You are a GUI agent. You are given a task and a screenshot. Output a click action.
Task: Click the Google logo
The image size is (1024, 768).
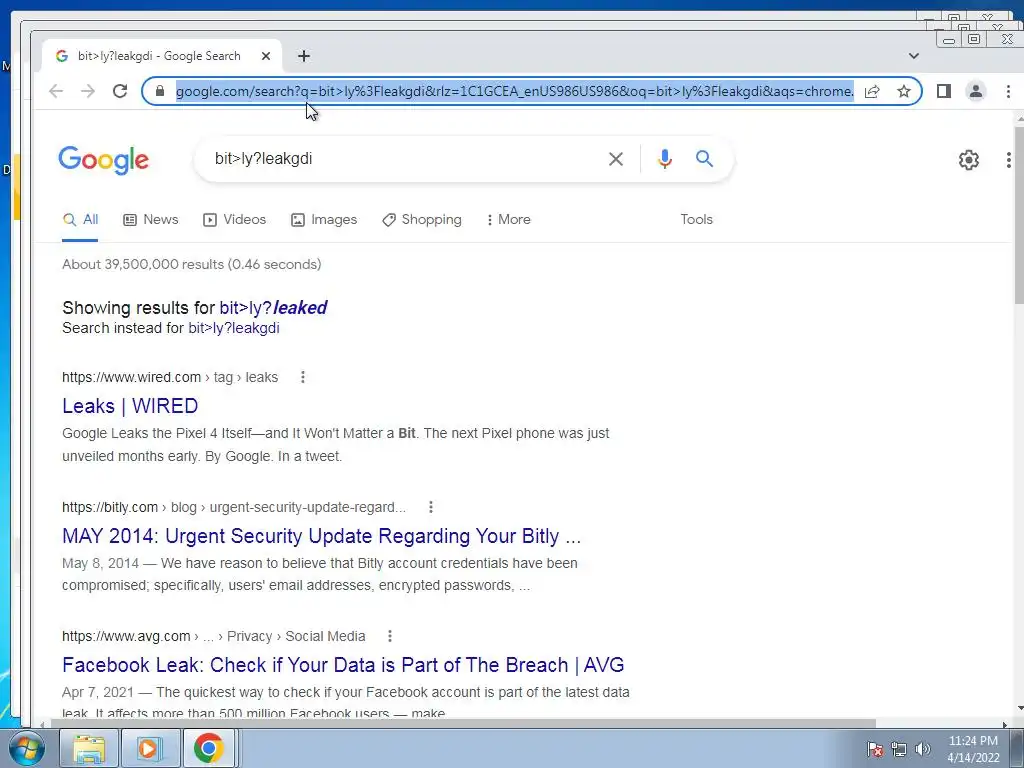click(104, 160)
